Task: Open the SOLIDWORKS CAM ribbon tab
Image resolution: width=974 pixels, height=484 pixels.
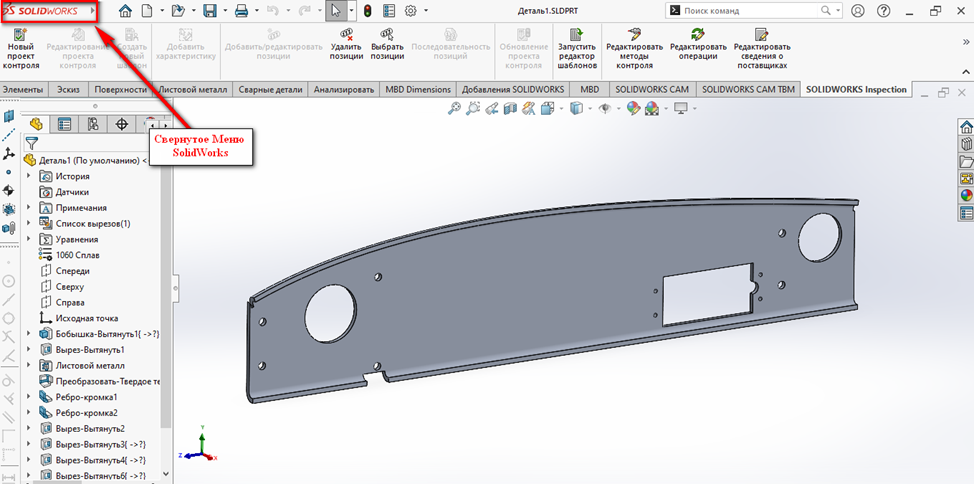Action: coord(652,89)
